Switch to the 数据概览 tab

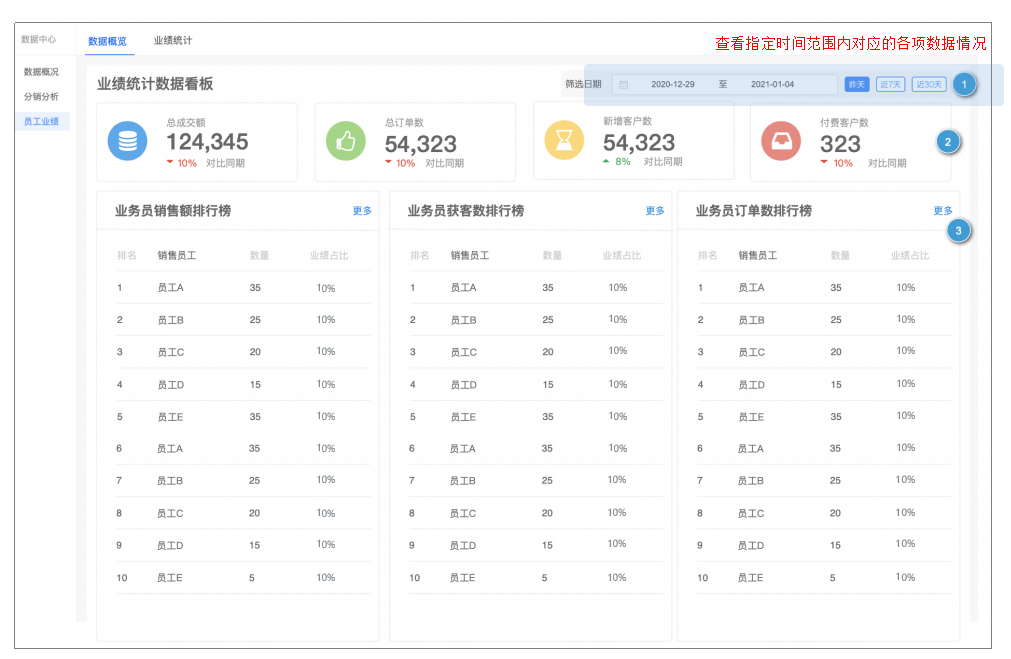point(107,41)
